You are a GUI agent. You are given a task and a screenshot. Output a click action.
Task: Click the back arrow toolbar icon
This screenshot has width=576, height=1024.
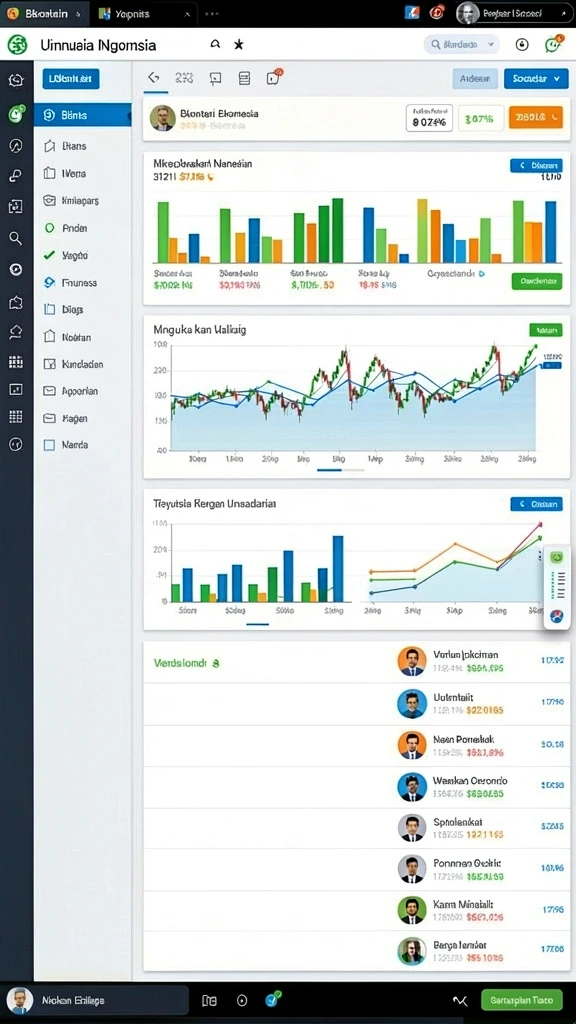pos(153,78)
